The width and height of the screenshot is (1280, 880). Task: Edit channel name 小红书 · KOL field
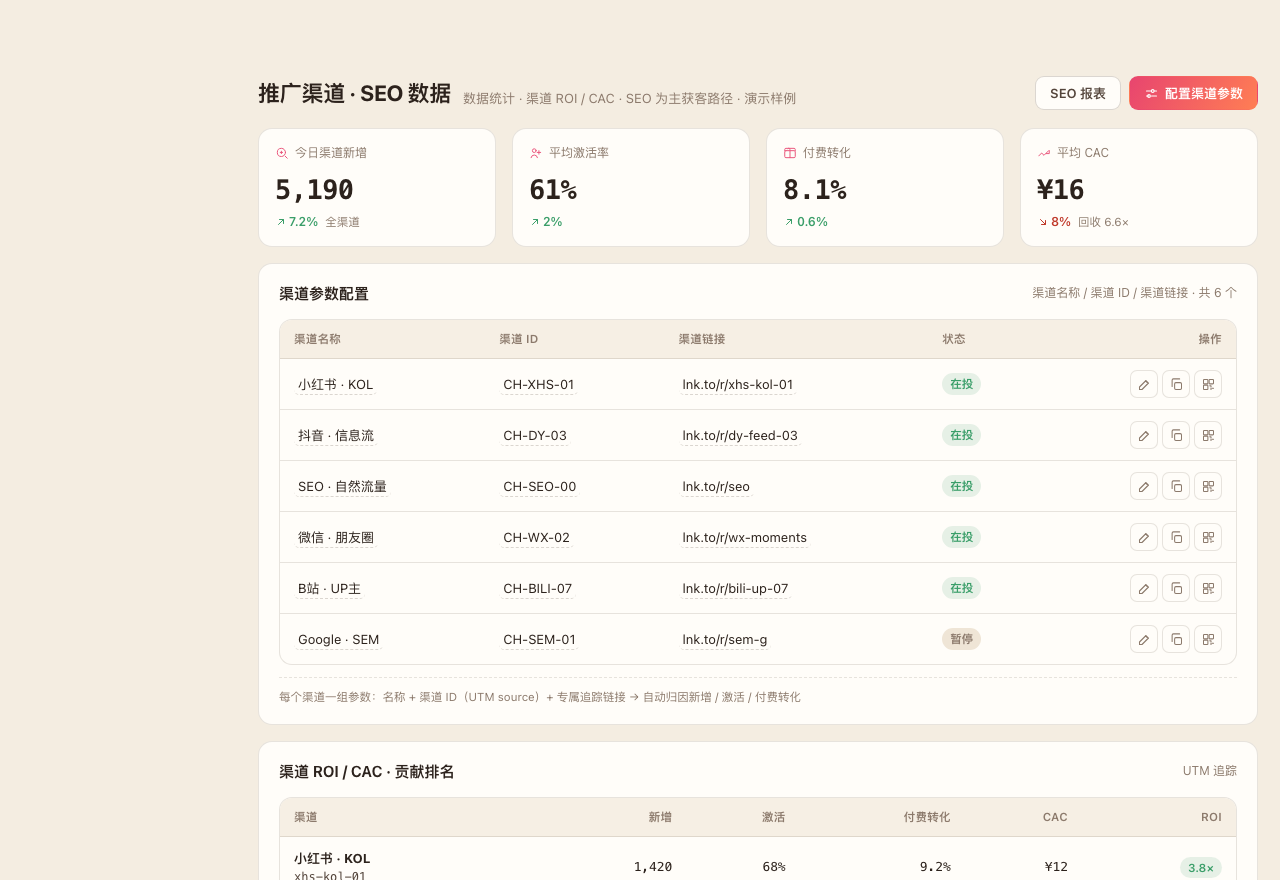coord(335,385)
